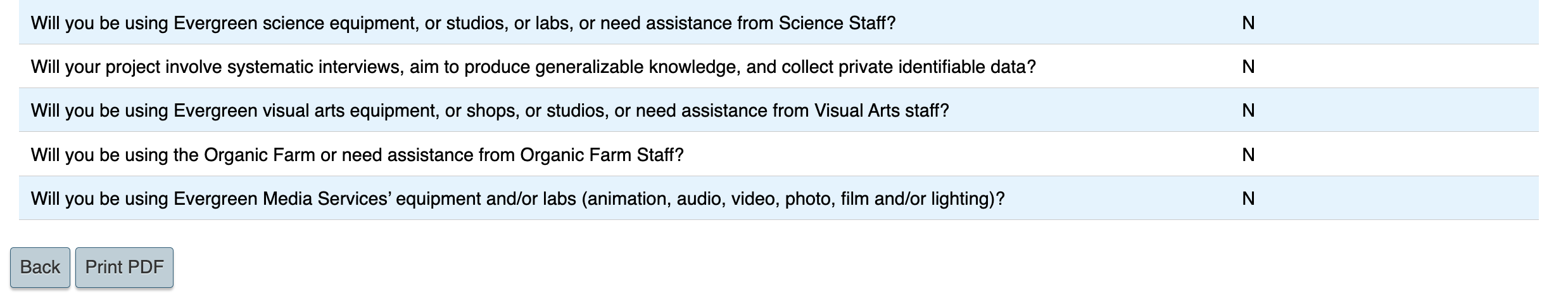This screenshot has height=298, width=1568.
Task: Click the N answer for Organic Farm question
Action: (1248, 155)
